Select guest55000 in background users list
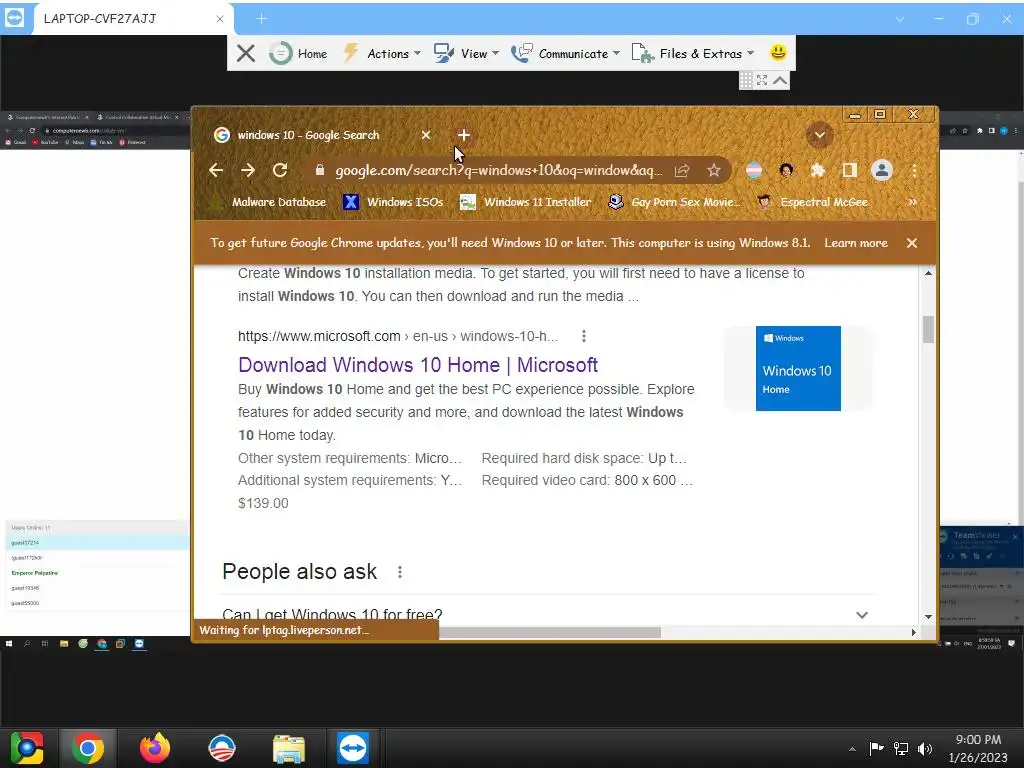The width and height of the screenshot is (1024, 768). point(25,603)
